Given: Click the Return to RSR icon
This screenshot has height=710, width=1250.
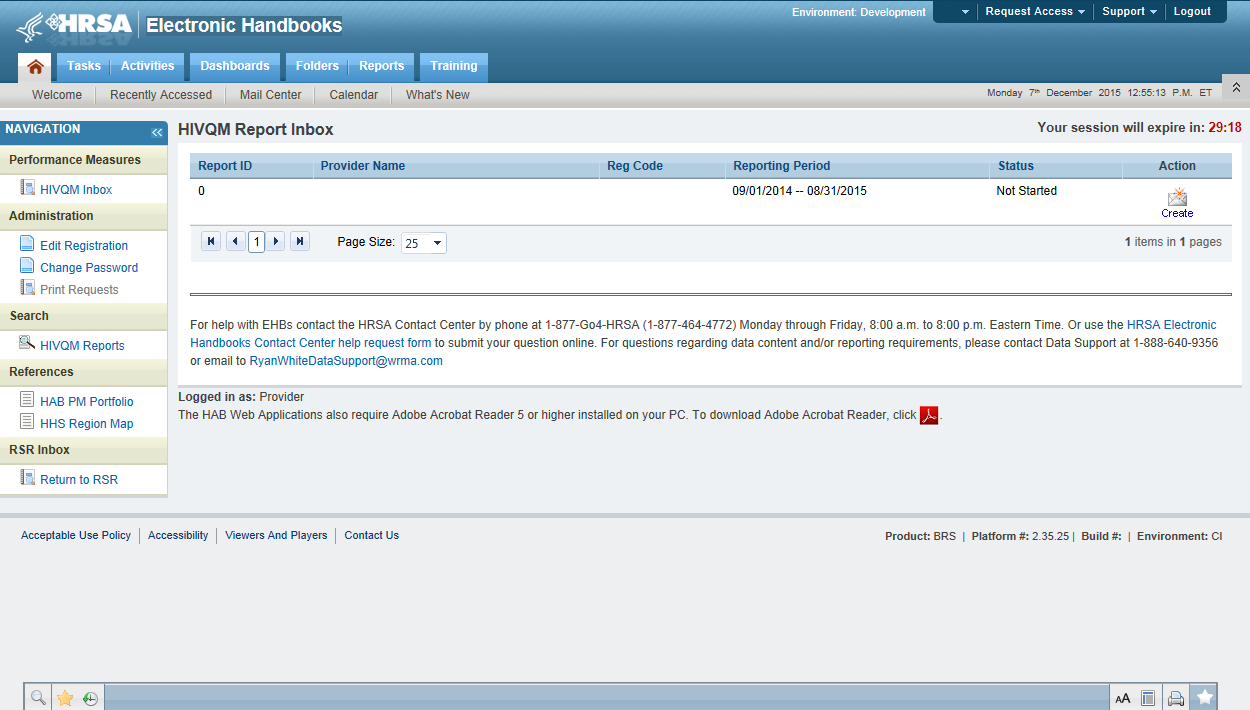Looking at the screenshot, I should (x=28, y=478).
